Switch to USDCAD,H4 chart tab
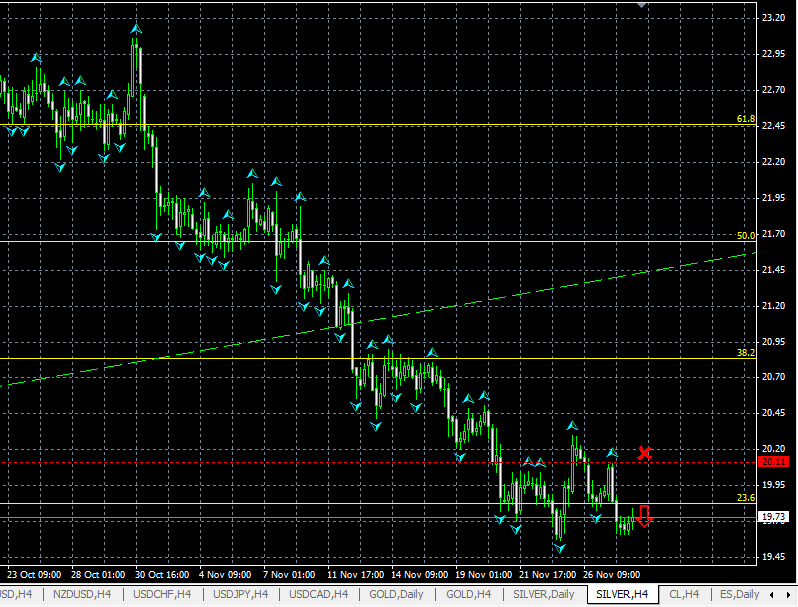Image resolution: width=798 pixels, height=607 pixels. pyautogui.click(x=317, y=594)
